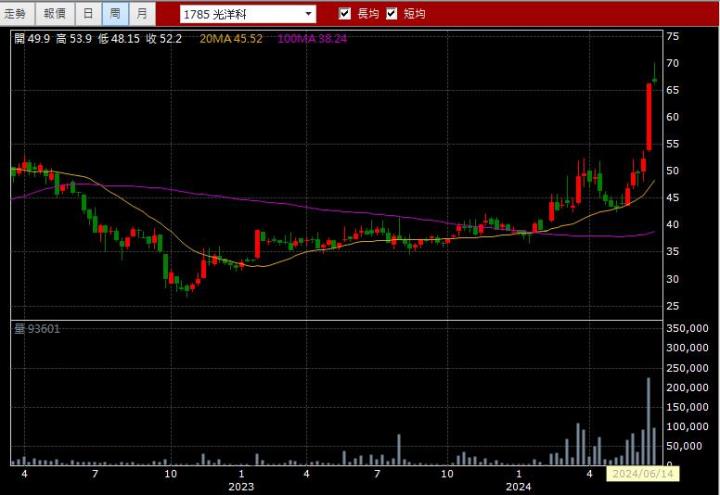
Task: Select the 周 weekly period button
Action: pyautogui.click(x=115, y=14)
